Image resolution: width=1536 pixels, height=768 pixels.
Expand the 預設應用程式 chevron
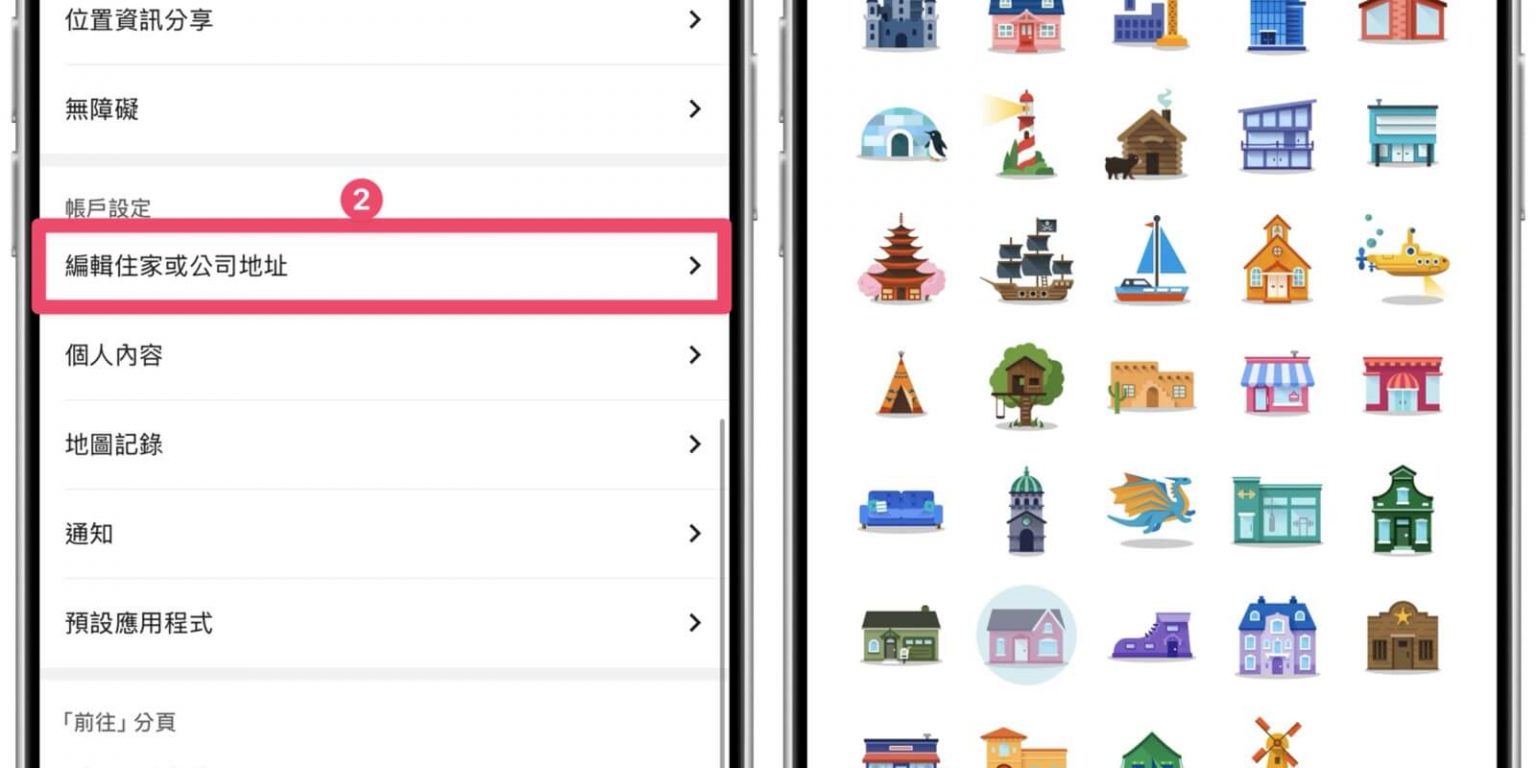tap(695, 622)
